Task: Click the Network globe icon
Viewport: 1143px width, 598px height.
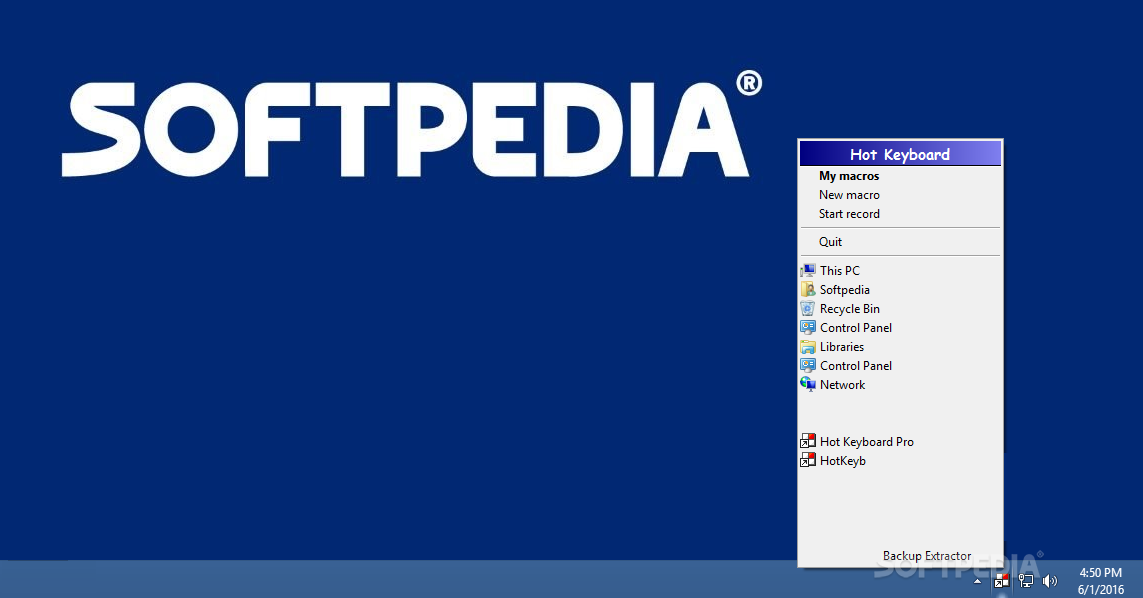Action: point(808,384)
